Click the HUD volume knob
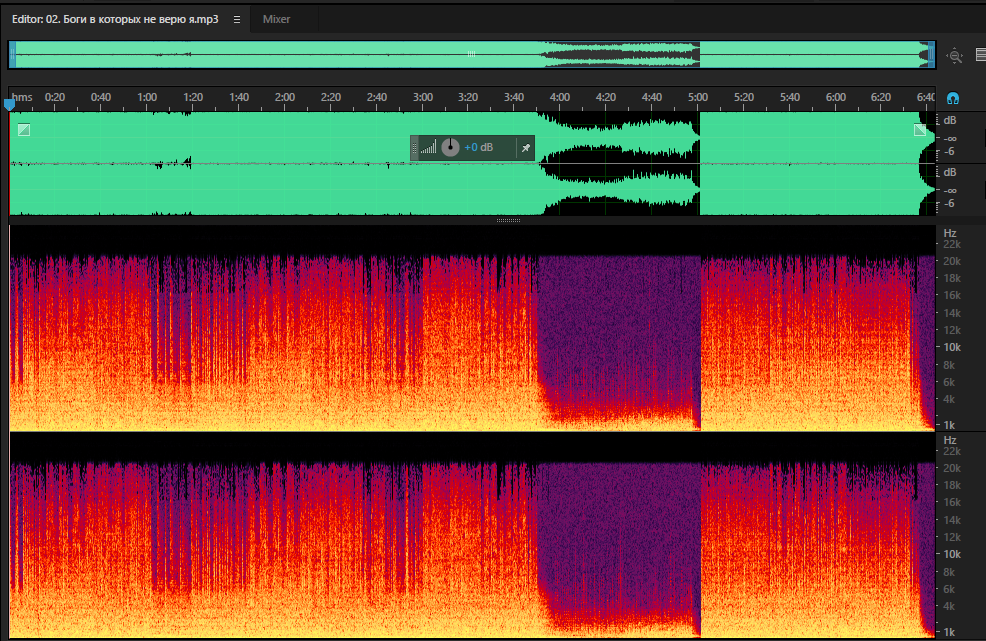This screenshot has height=641, width=986. 450,147
